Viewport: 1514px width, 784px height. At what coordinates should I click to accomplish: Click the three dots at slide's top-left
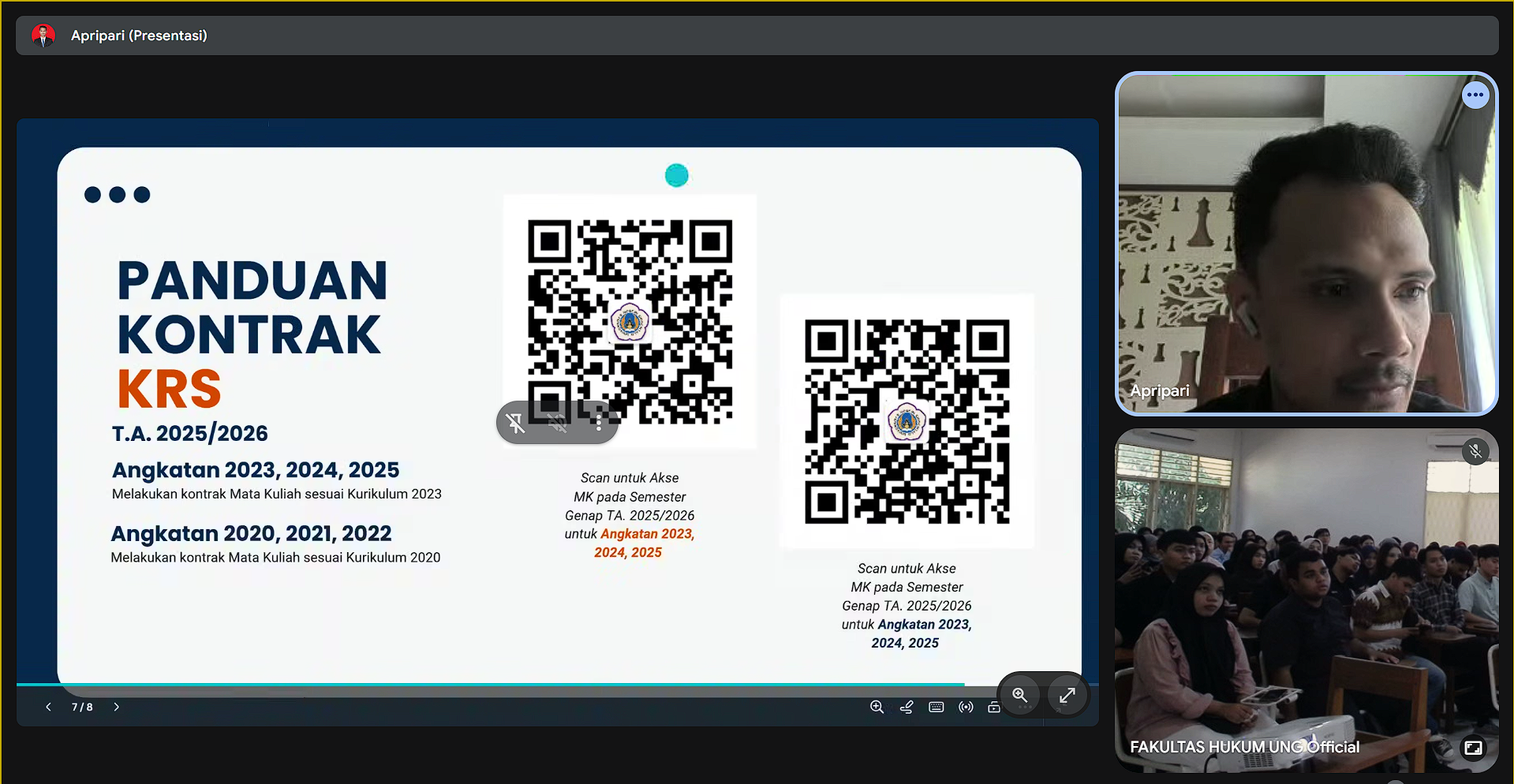[117, 195]
